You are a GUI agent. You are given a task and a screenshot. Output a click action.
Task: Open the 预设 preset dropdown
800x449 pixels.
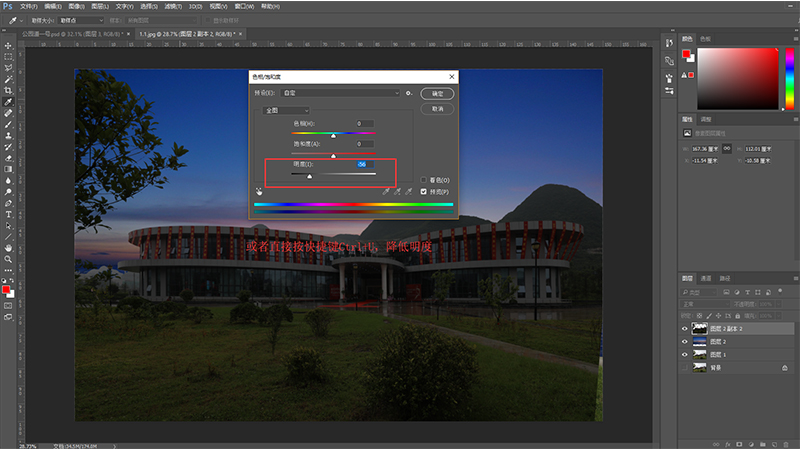(339, 93)
